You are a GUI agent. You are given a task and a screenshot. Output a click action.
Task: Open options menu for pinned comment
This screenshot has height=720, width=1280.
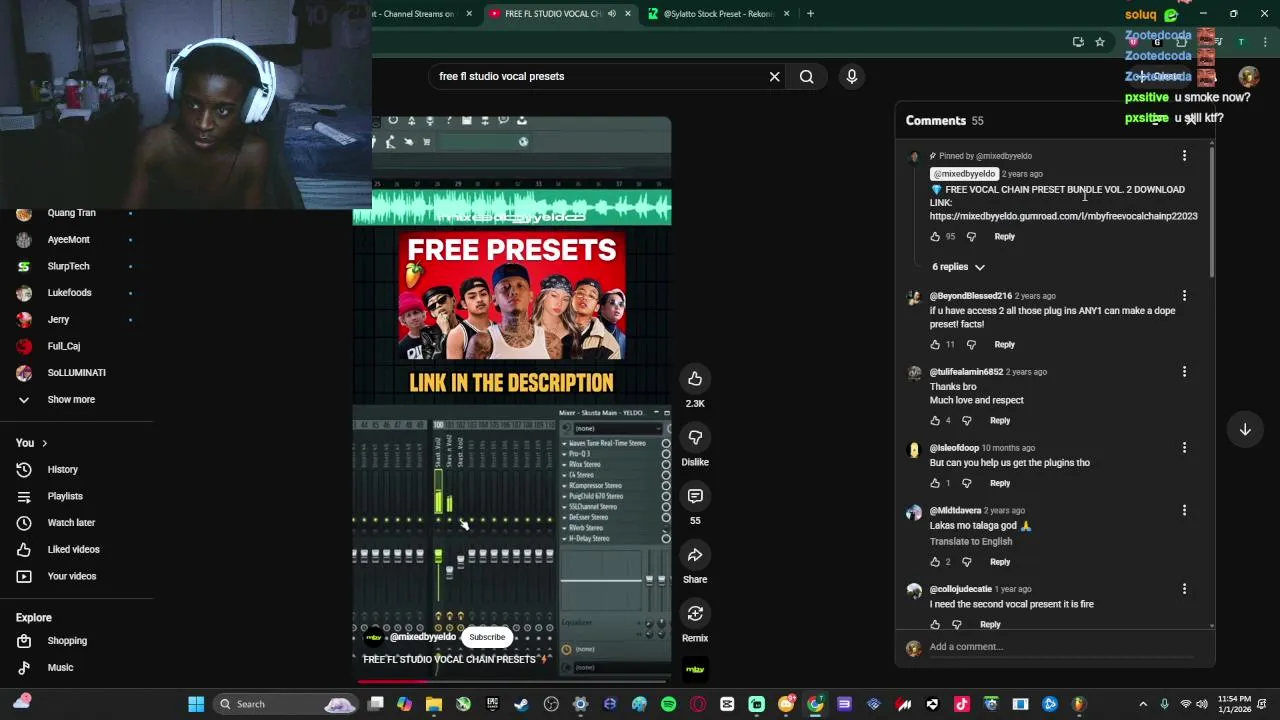click(x=1184, y=156)
